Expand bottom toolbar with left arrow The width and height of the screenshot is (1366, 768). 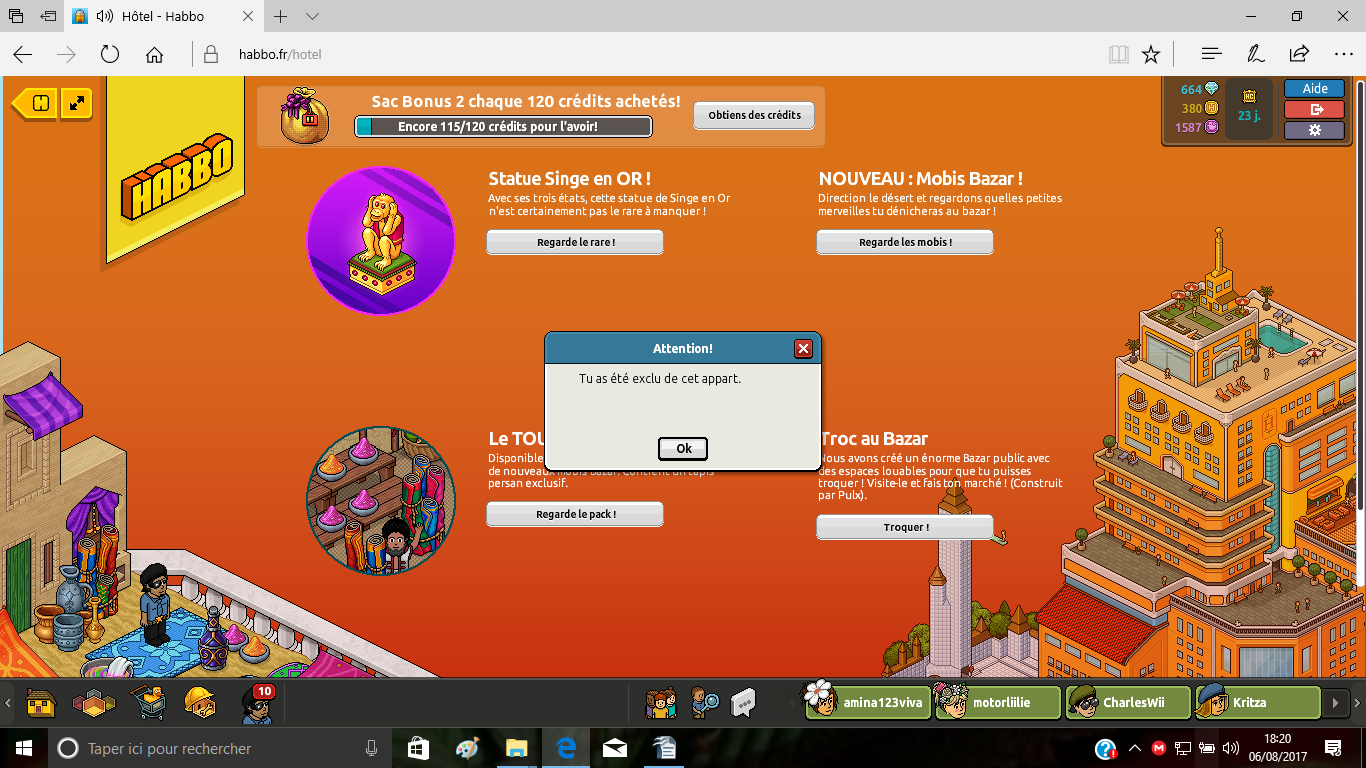tap(8, 703)
